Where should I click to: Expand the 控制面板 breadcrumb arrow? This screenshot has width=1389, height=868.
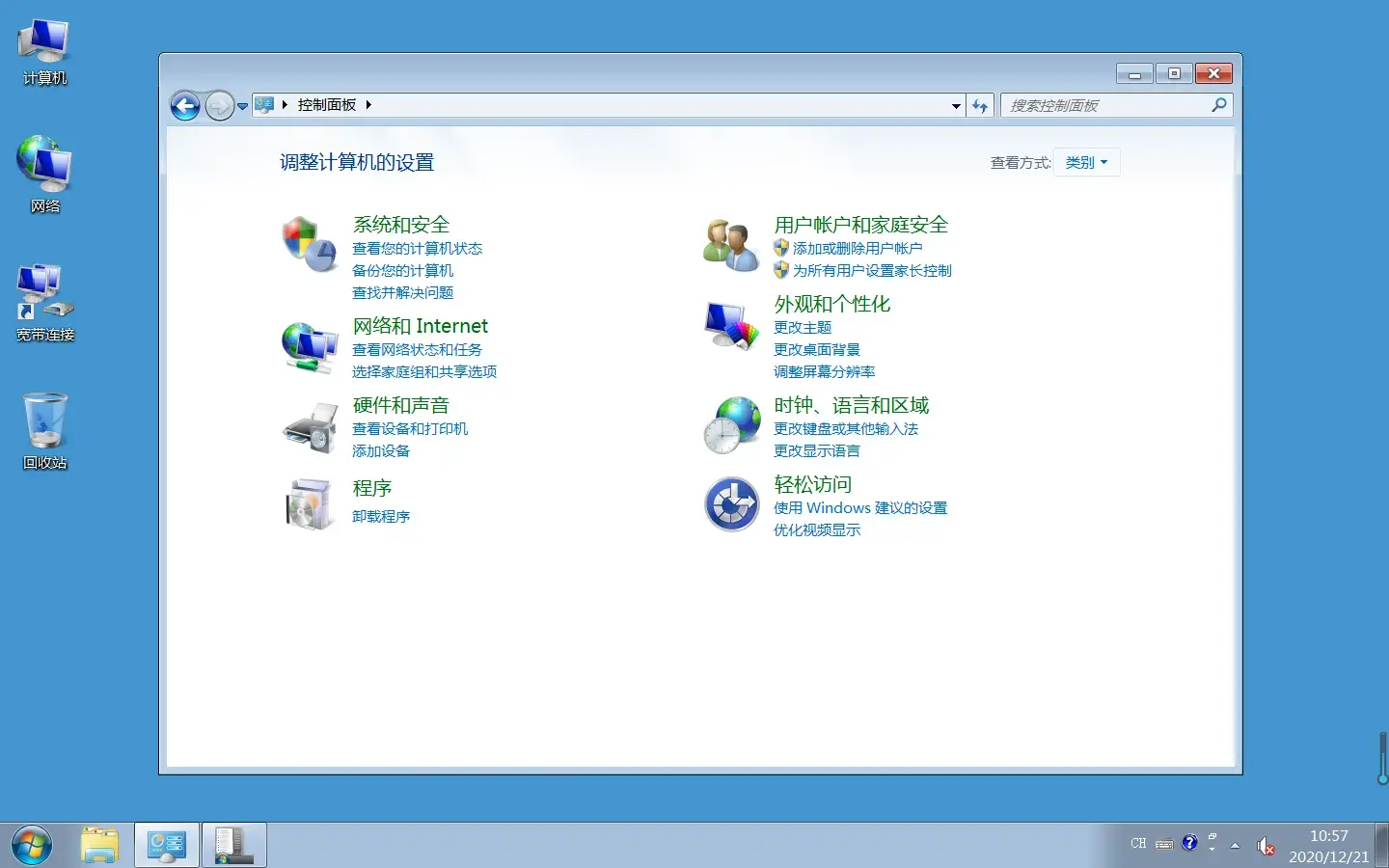coord(368,105)
